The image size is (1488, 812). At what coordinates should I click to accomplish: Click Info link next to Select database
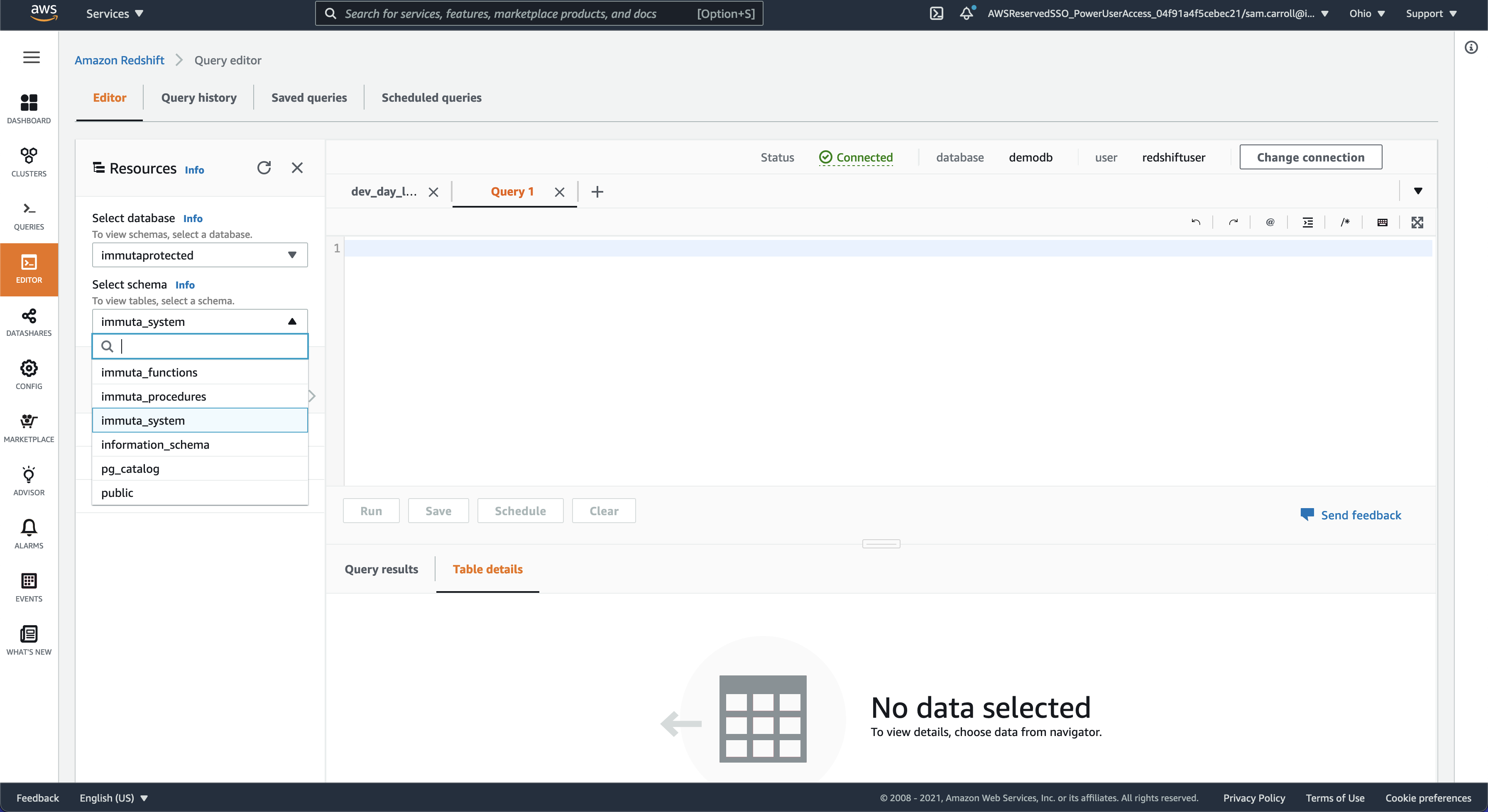(x=193, y=218)
